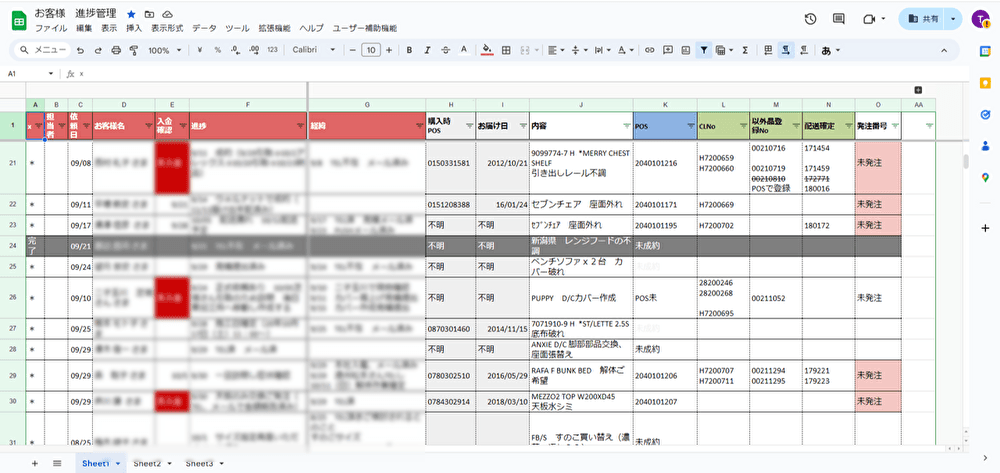
Task: Open the データ menu
Action: click(203, 29)
